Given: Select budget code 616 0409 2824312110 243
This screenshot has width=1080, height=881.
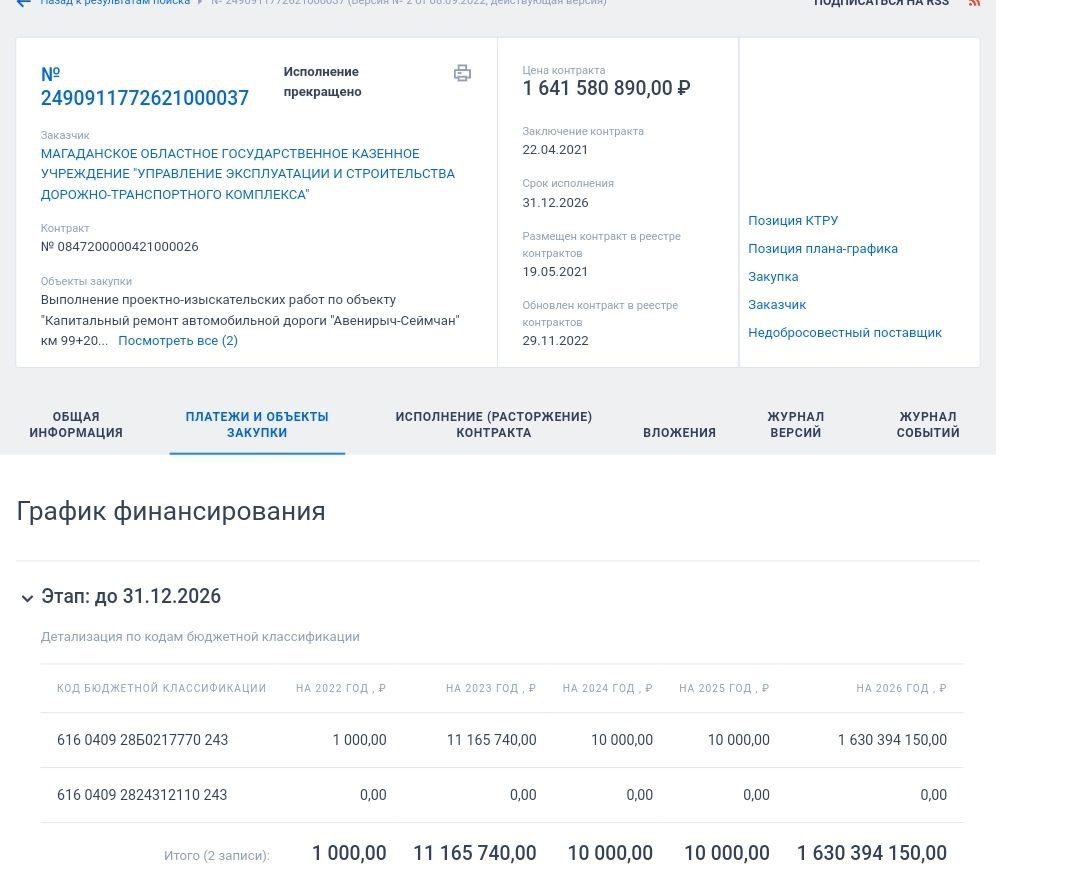Looking at the screenshot, I should tap(142, 795).
